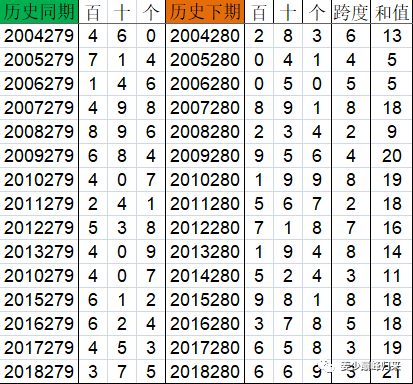Select 和值 value 16
The image size is (413, 384).
391,228
